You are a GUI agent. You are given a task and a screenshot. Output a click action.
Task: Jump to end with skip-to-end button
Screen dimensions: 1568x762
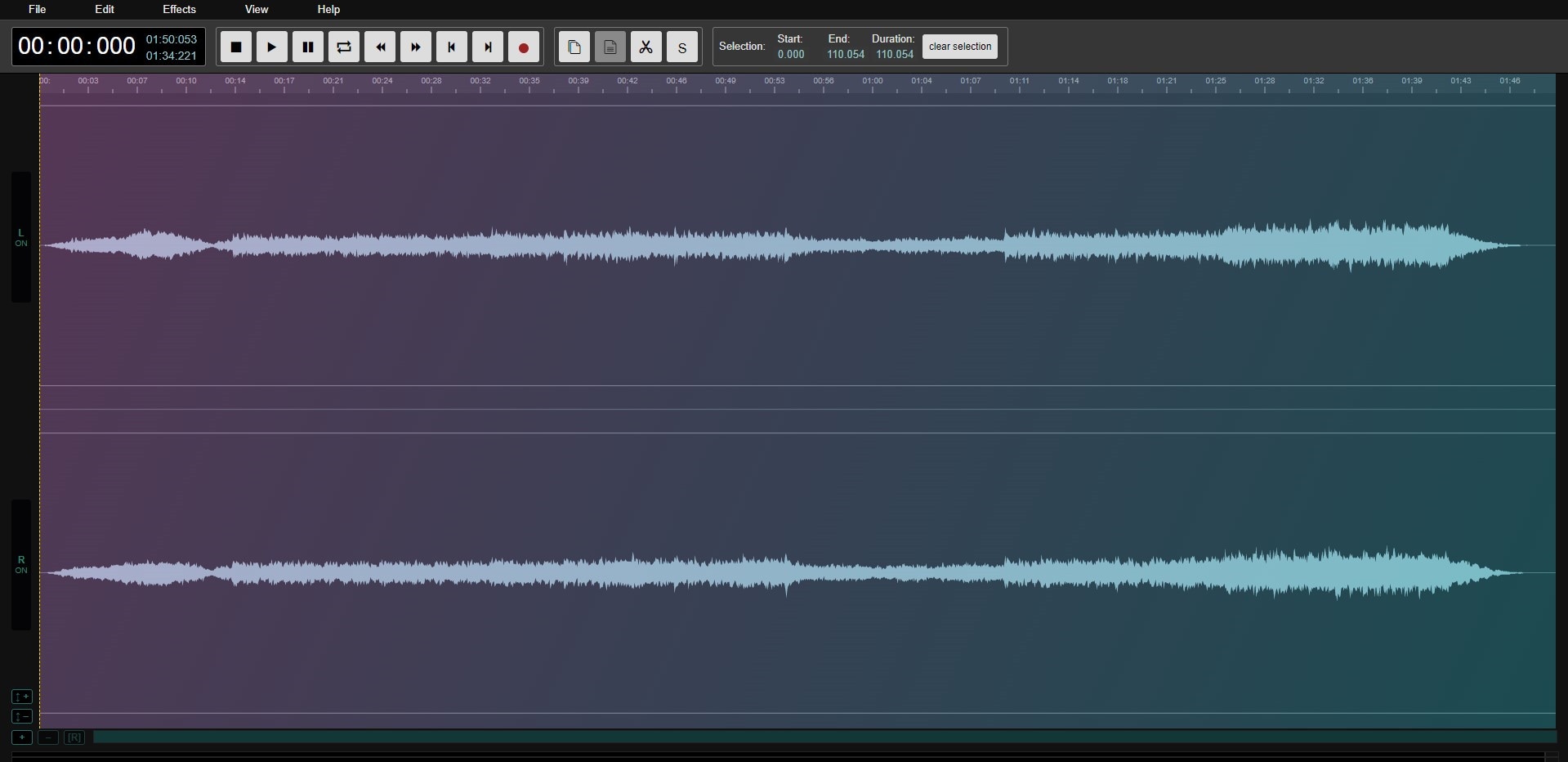[488, 47]
